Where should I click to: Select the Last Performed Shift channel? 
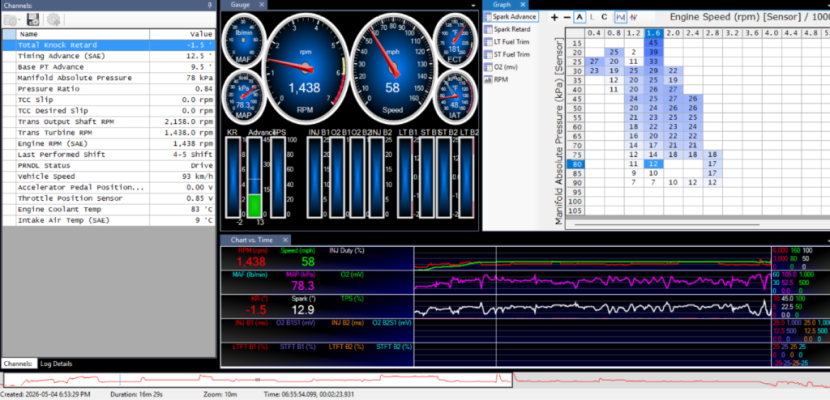coord(109,154)
